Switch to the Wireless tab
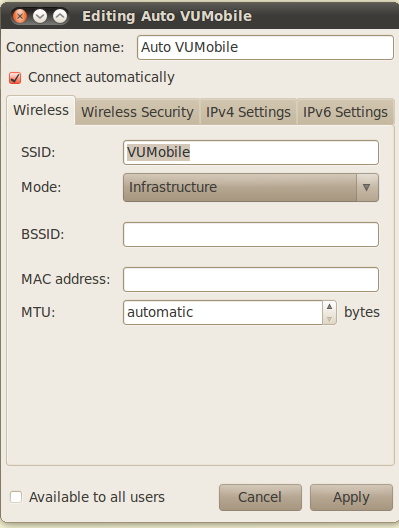The width and height of the screenshot is (399, 528). pyautogui.click(x=41, y=110)
